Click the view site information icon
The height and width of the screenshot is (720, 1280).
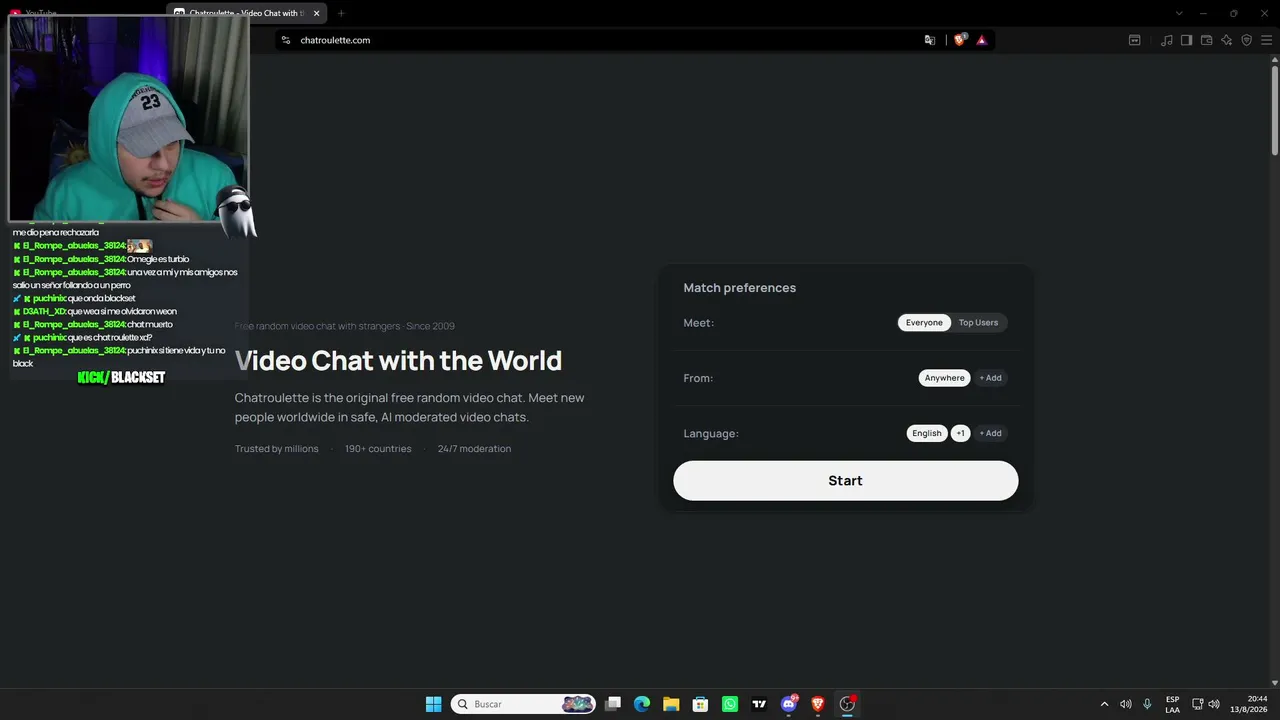pos(286,40)
